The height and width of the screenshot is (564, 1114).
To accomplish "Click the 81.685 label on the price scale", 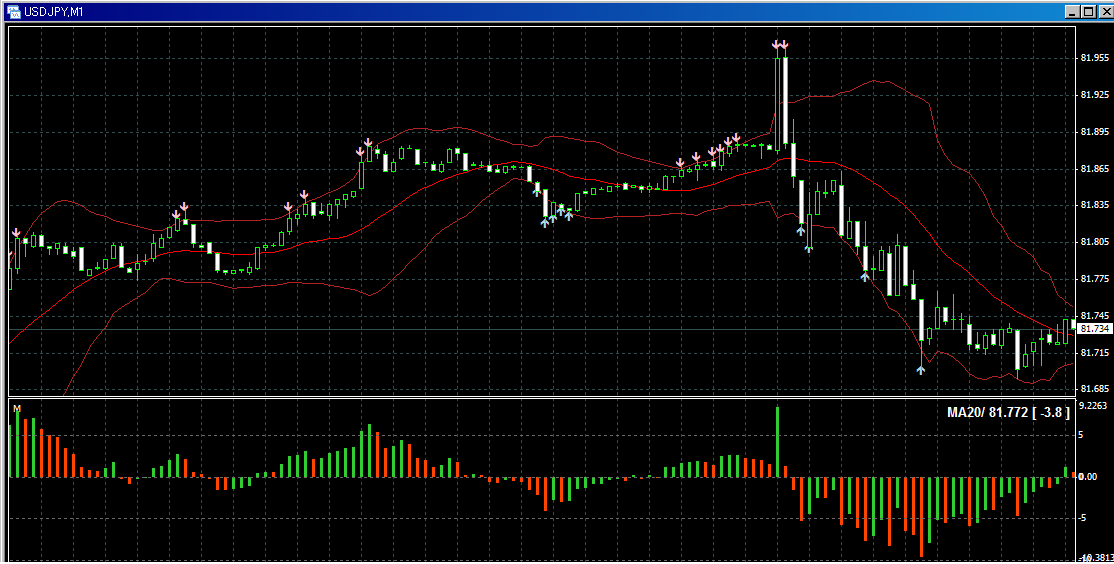I will (1094, 389).
